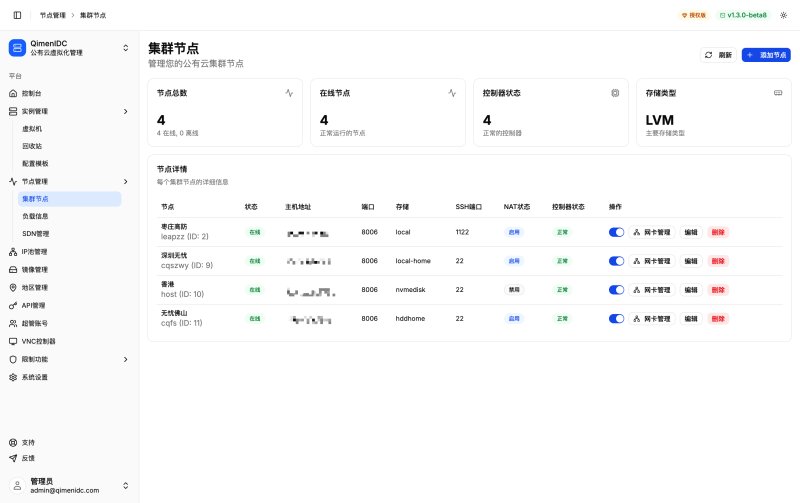800x503 pixels.
Task: Expand the 限制功能 menu chevron
Action: [x=126, y=359]
